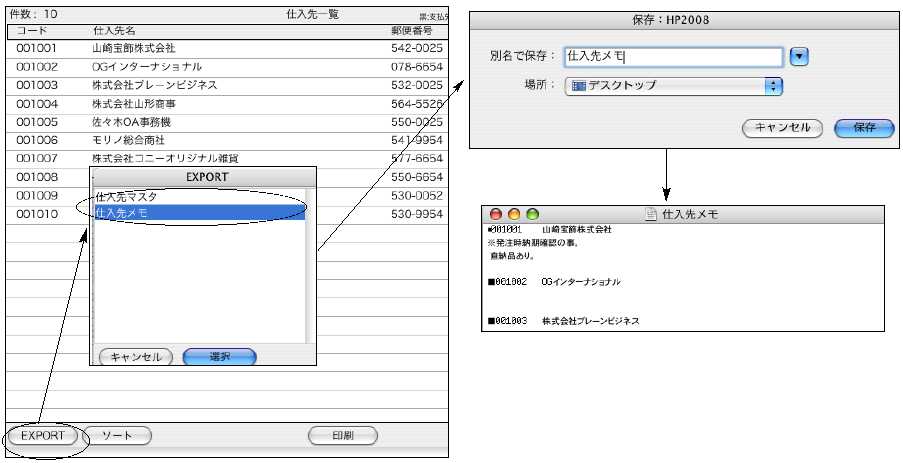Click キャンセル in the EXPORT dialog

point(135,356)
